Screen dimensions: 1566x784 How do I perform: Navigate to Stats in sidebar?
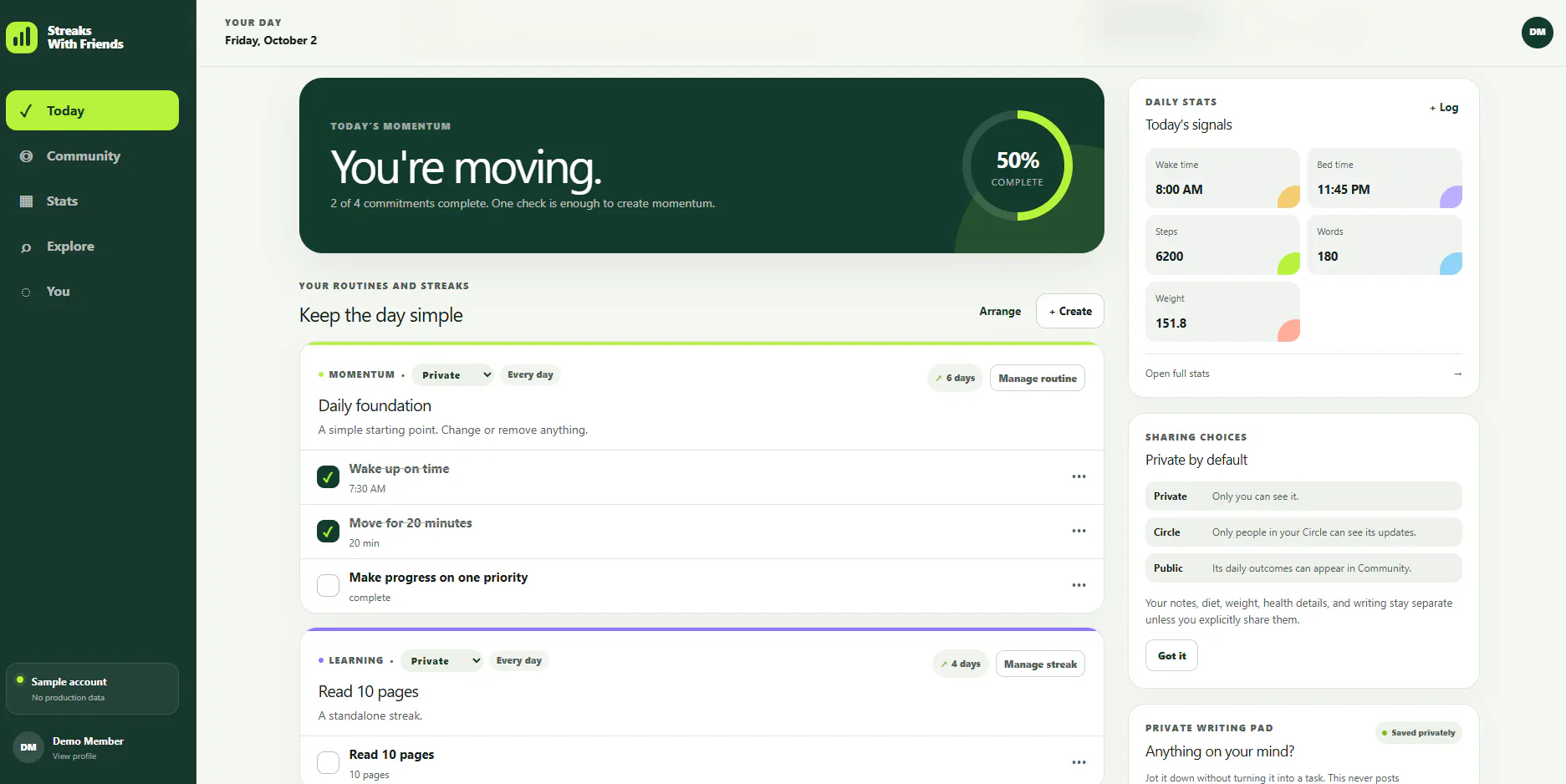[92, 201]
